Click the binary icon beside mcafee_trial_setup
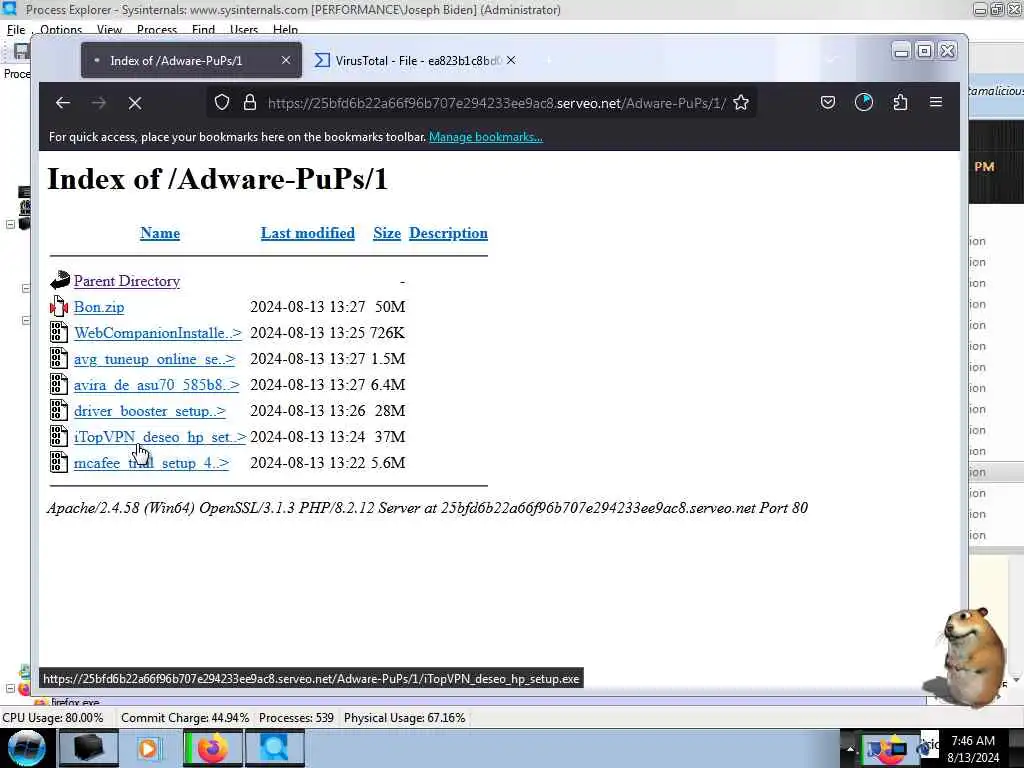Viewport: 1024px width, 768px height. pyautogui.click(x=59, y=462)
